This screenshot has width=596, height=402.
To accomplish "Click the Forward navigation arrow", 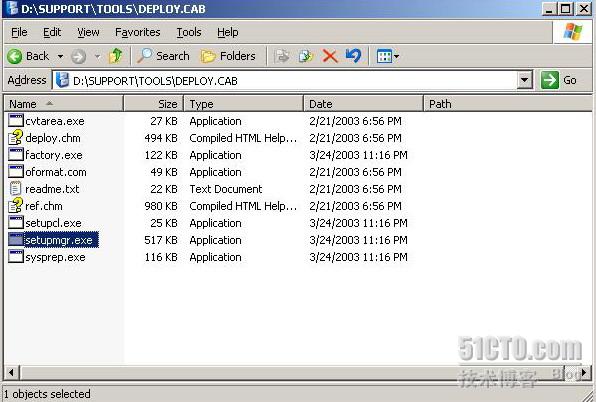I will click(79, 57).
